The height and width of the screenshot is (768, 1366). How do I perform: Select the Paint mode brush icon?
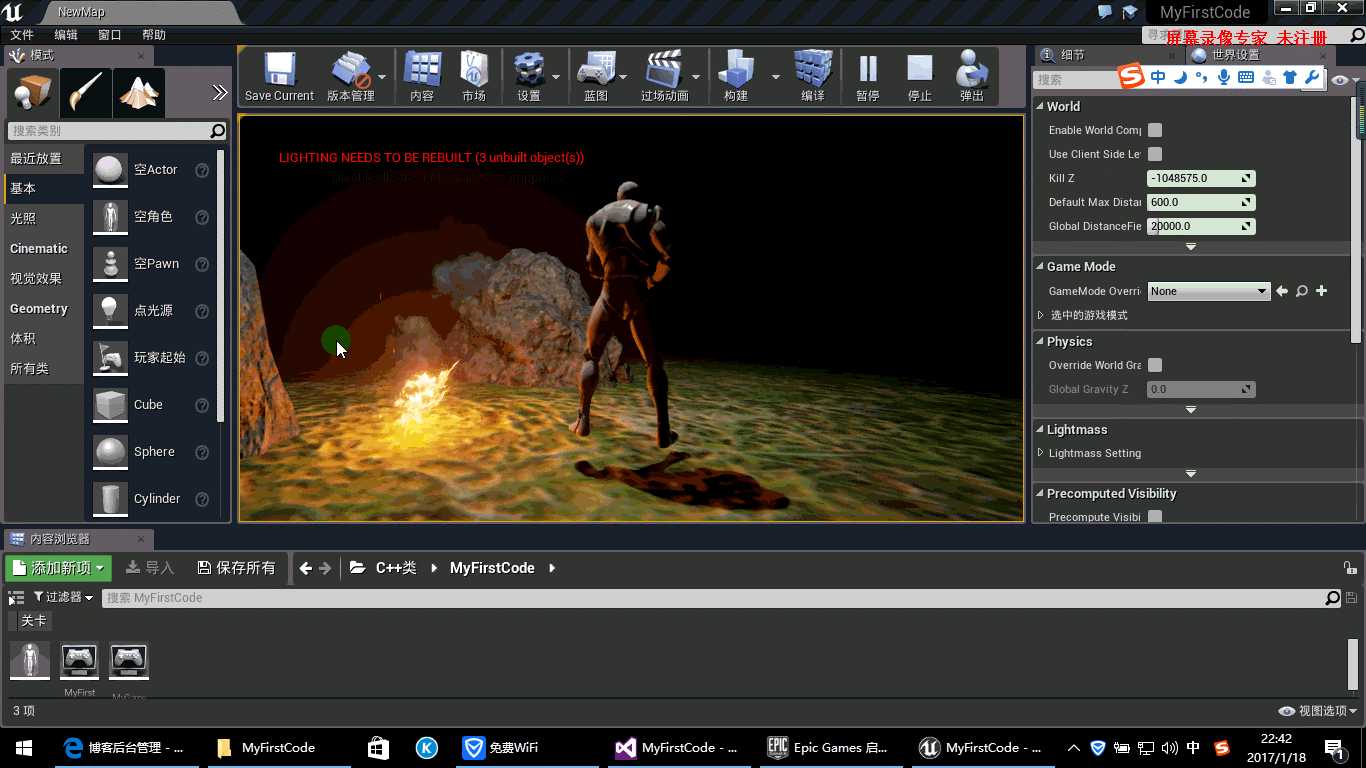[85, 93]
